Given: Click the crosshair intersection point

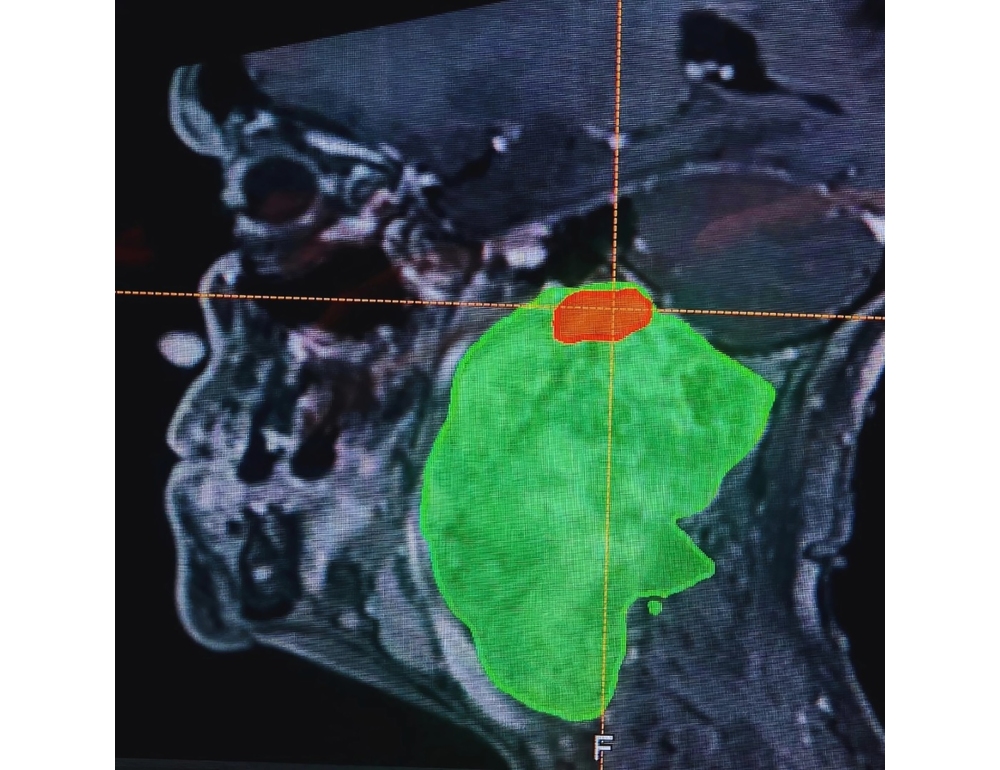Looking at the screenshot, I should [615, 307].
